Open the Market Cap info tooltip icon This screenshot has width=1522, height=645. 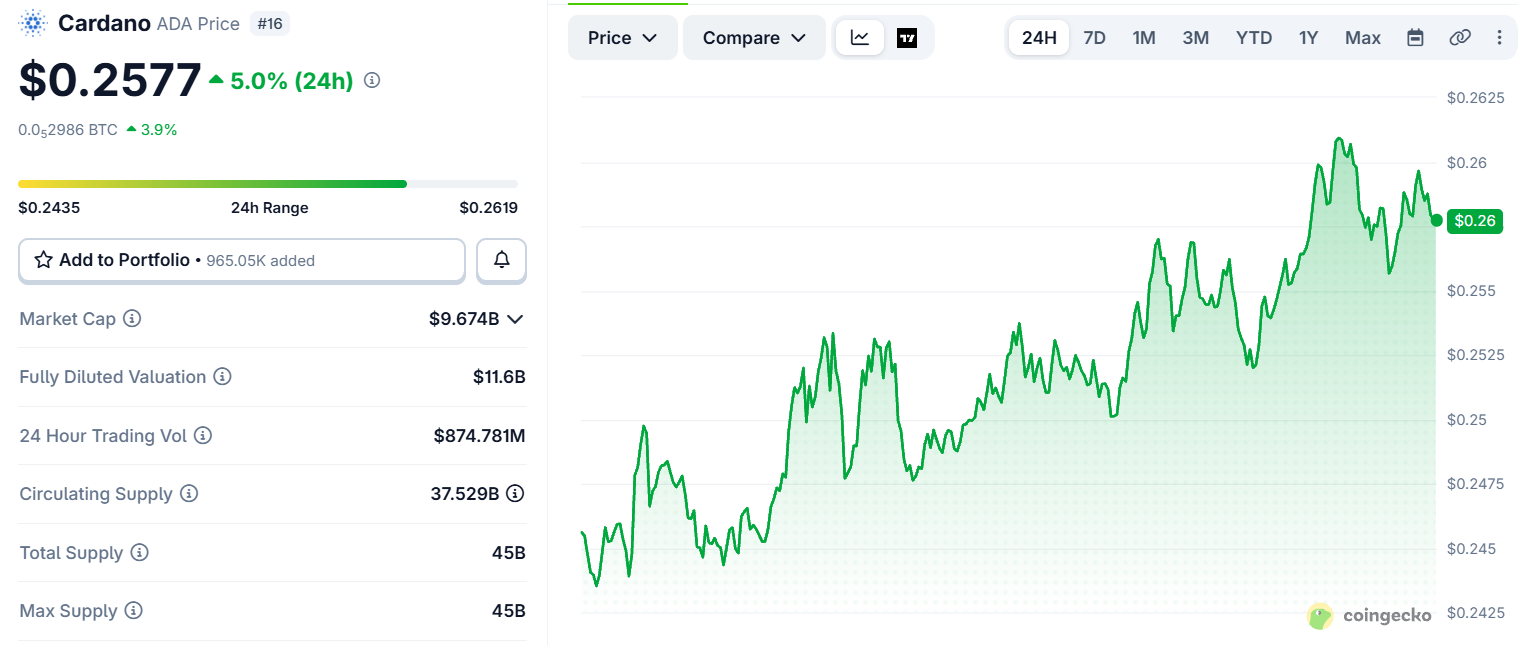coord(132,319)
